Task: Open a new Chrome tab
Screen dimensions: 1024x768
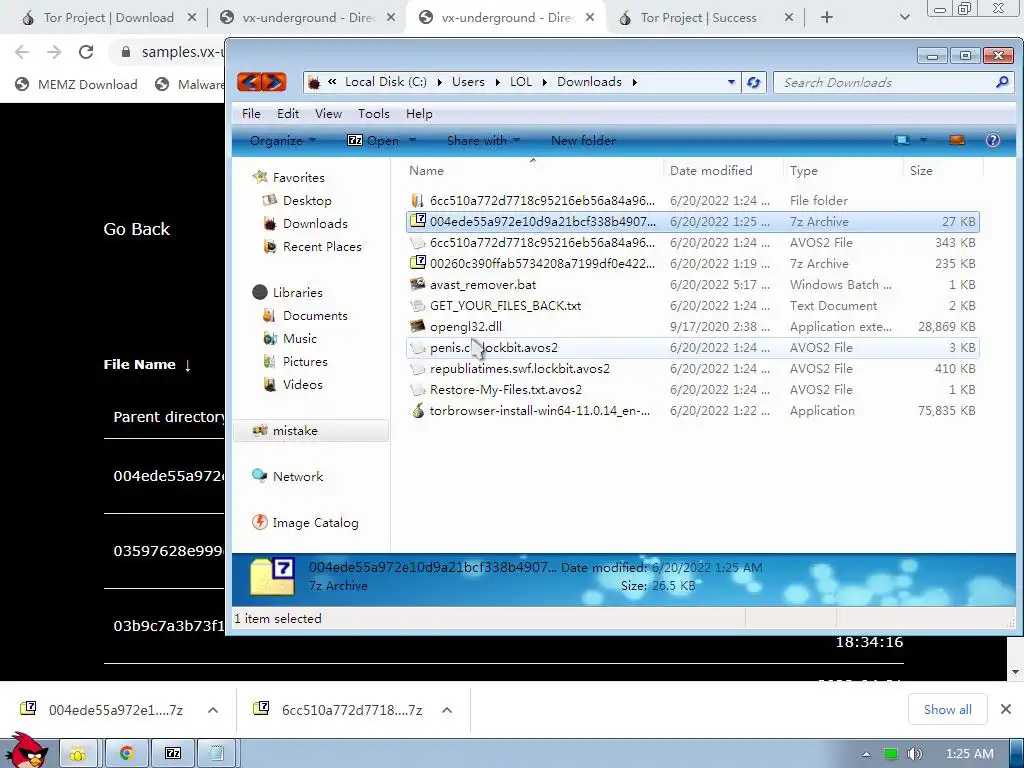Action: click(826, 18)
